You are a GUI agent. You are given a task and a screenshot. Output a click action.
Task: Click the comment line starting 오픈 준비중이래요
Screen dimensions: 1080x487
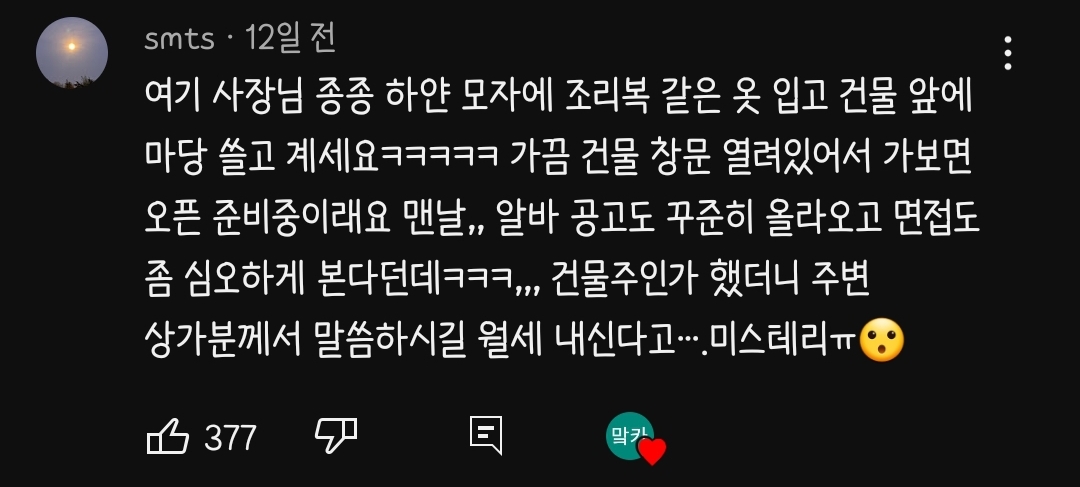(x=562, y=220)
